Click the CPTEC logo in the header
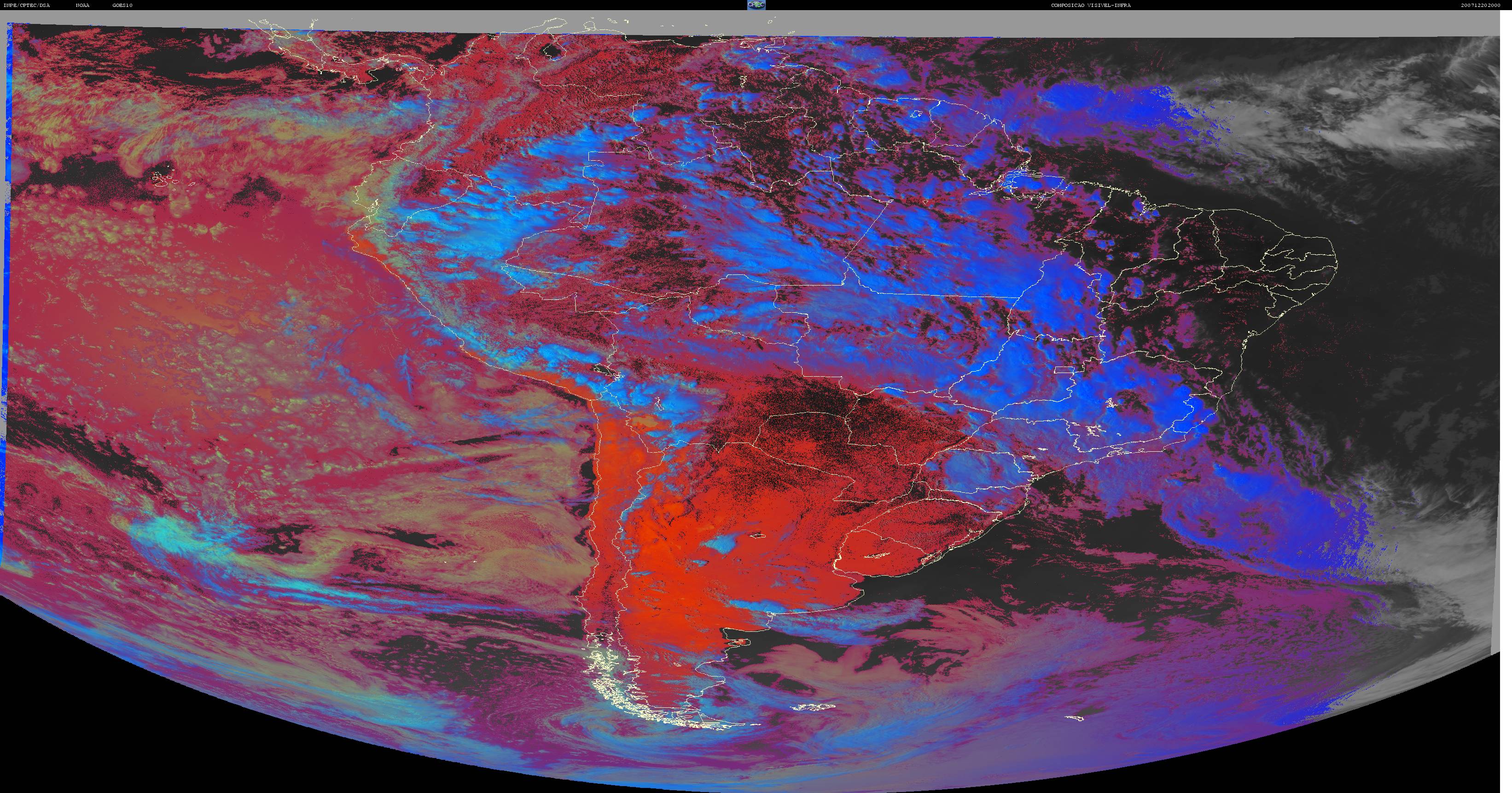Screen dimensions: 1512x793 pyautogui.click(x=756, y=5)
